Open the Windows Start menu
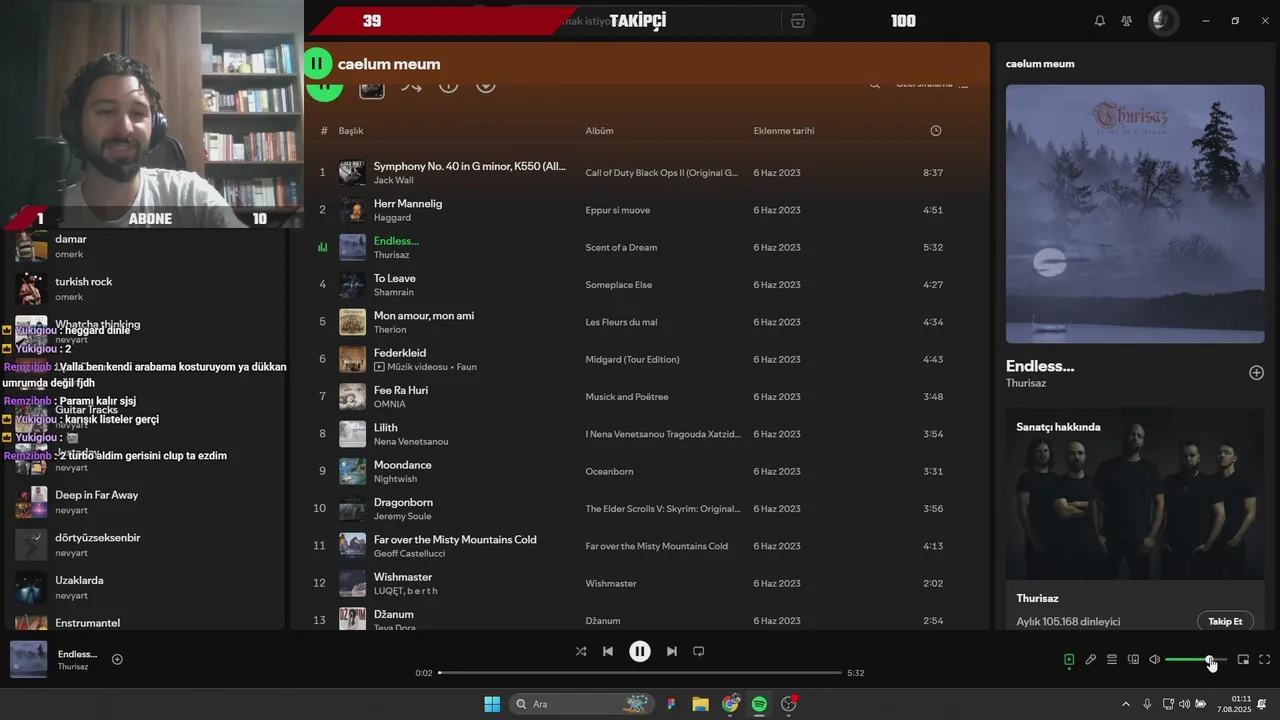The width and height of the screenshot is (1280, 720). coord(492,704)
